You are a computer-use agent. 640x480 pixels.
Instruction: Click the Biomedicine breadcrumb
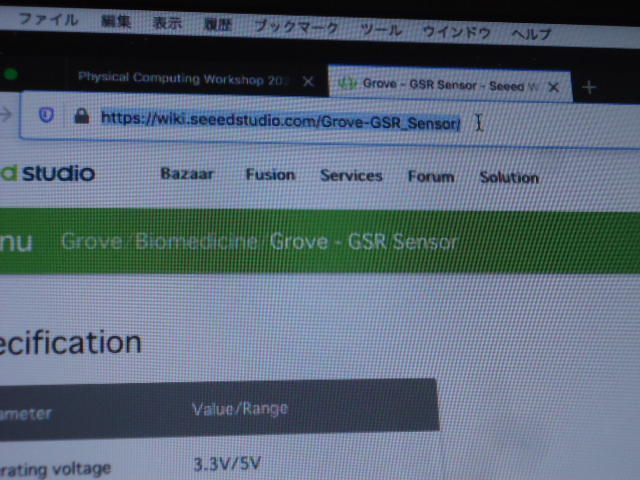(196, 241)
